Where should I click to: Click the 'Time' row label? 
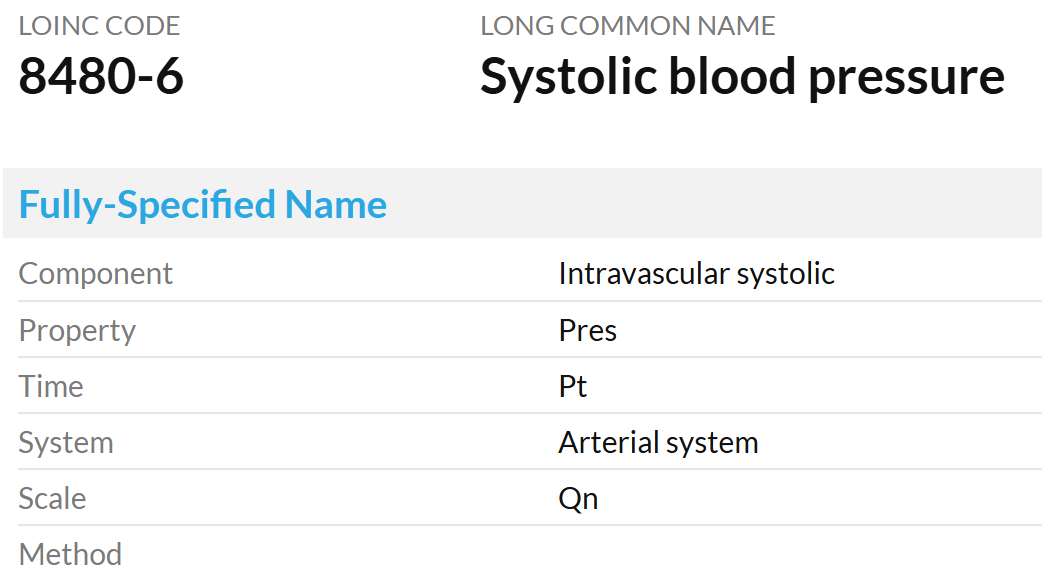coord(51,386)
